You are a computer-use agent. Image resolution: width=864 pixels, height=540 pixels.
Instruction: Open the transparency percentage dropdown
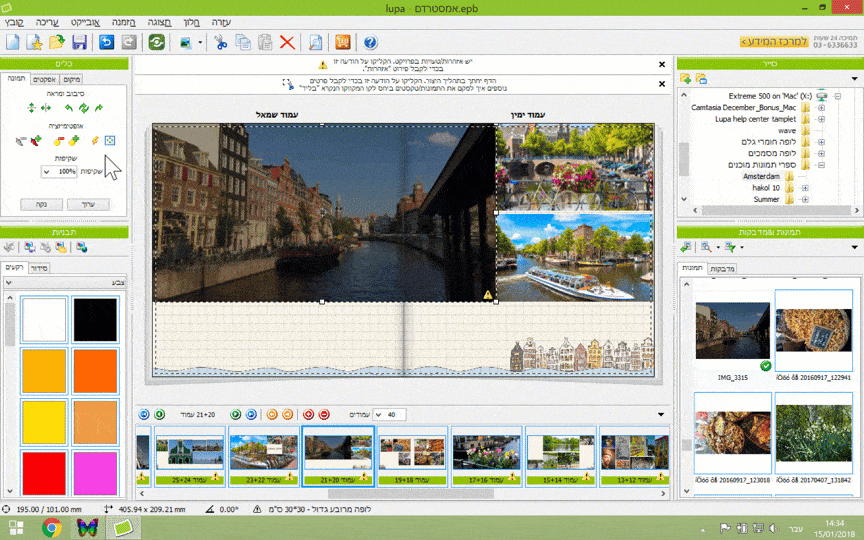pyautogui.click(x=46, y=172)
